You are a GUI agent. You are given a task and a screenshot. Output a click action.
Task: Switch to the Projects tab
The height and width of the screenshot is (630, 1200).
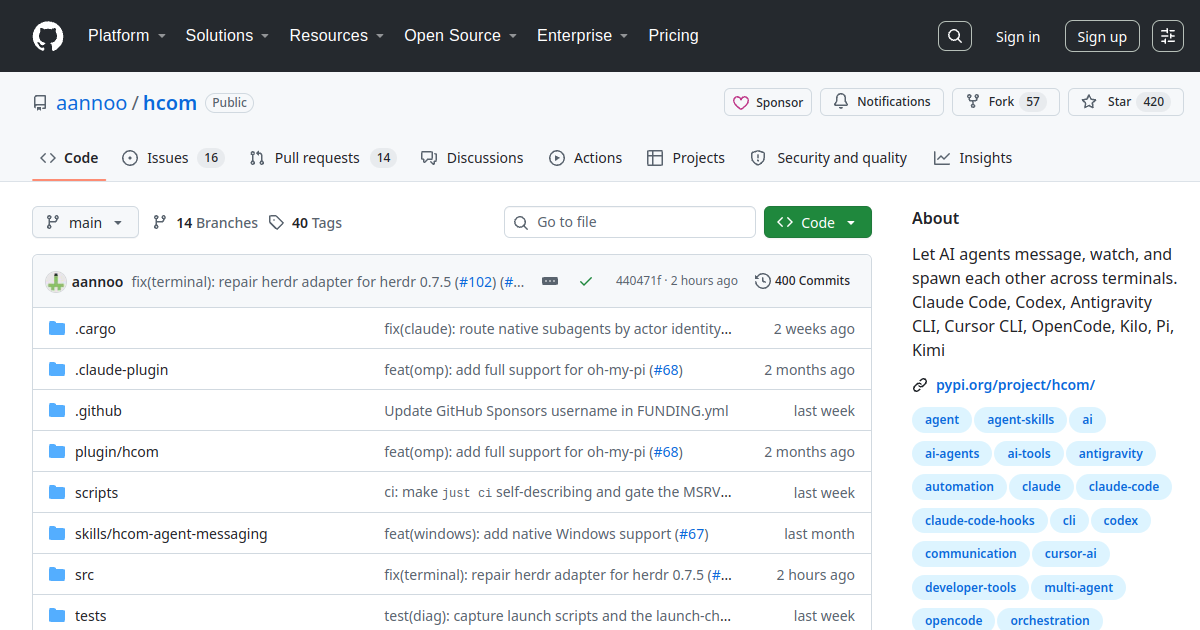point(686,158)
